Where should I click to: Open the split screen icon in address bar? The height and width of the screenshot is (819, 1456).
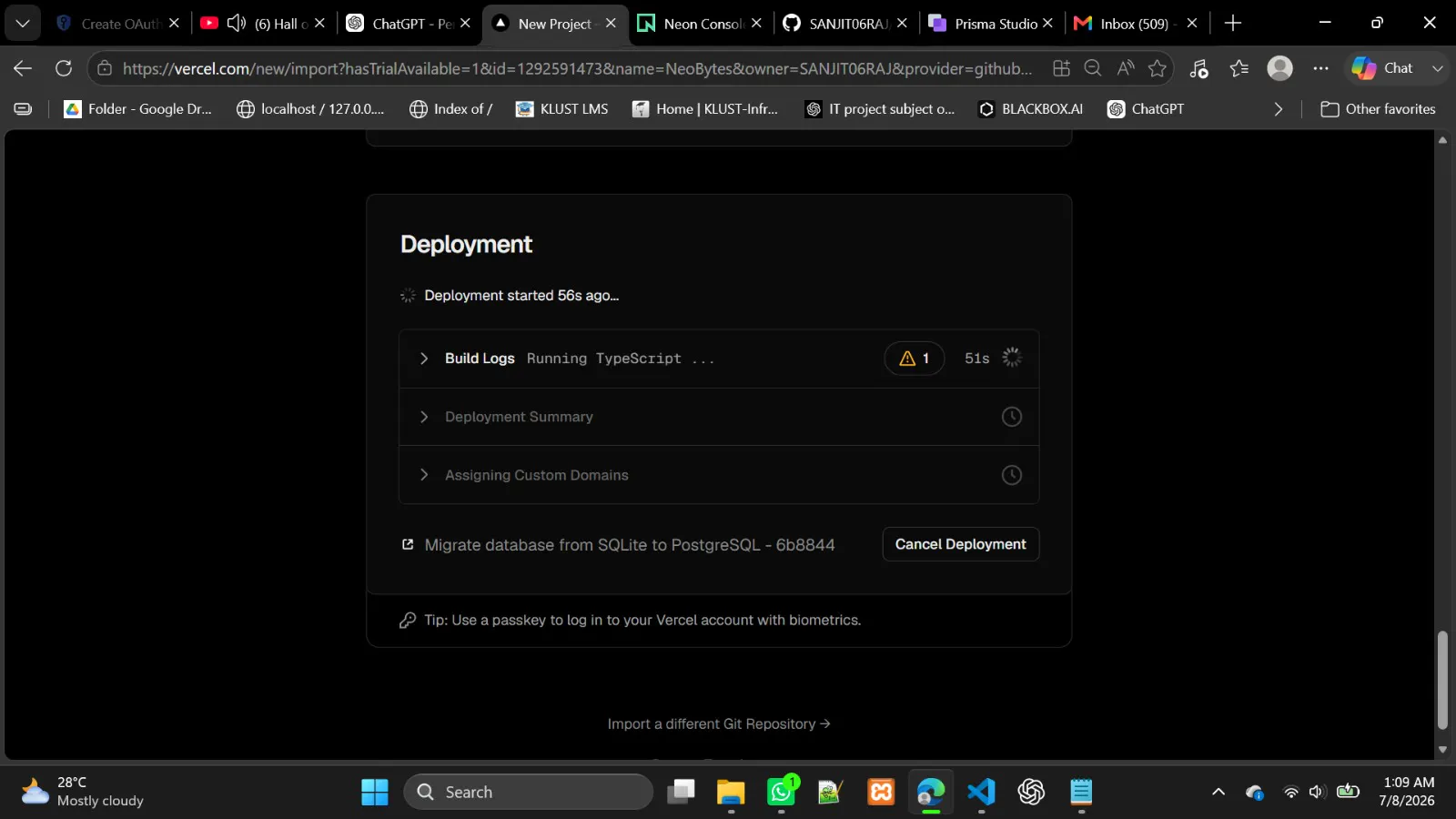point(1061,68)
